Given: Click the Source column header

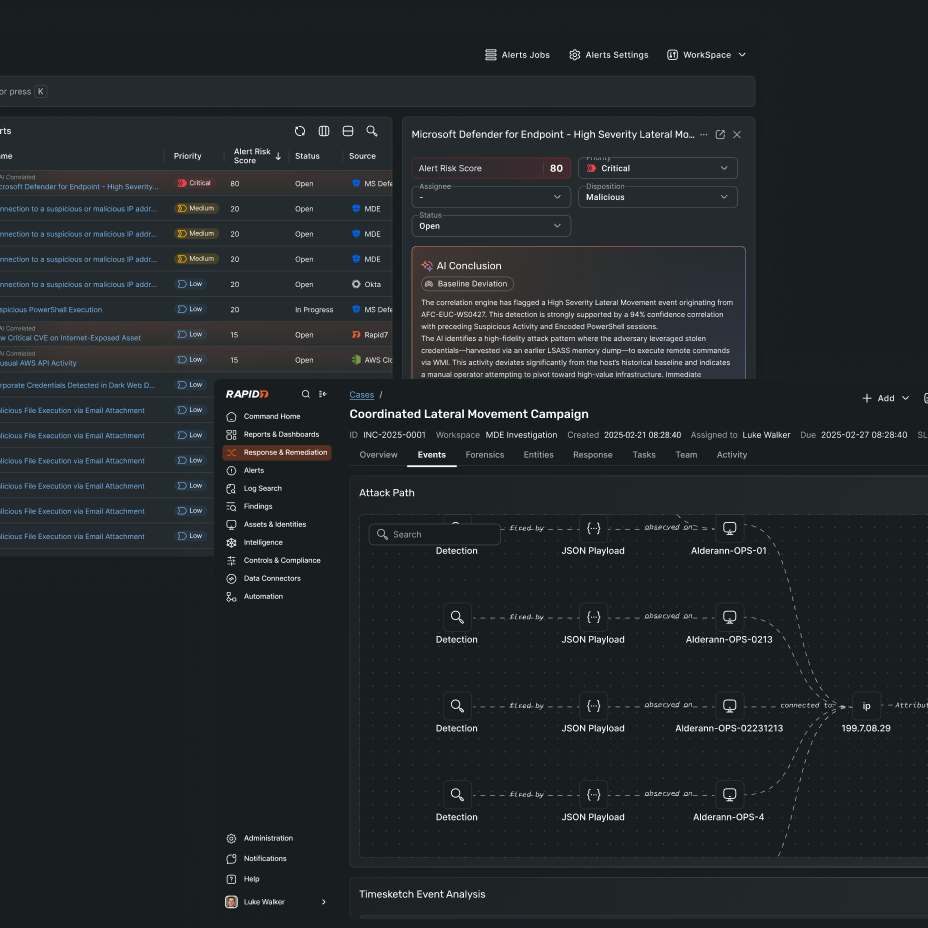Looking at the screenshot, I should [x=362, y=156].
